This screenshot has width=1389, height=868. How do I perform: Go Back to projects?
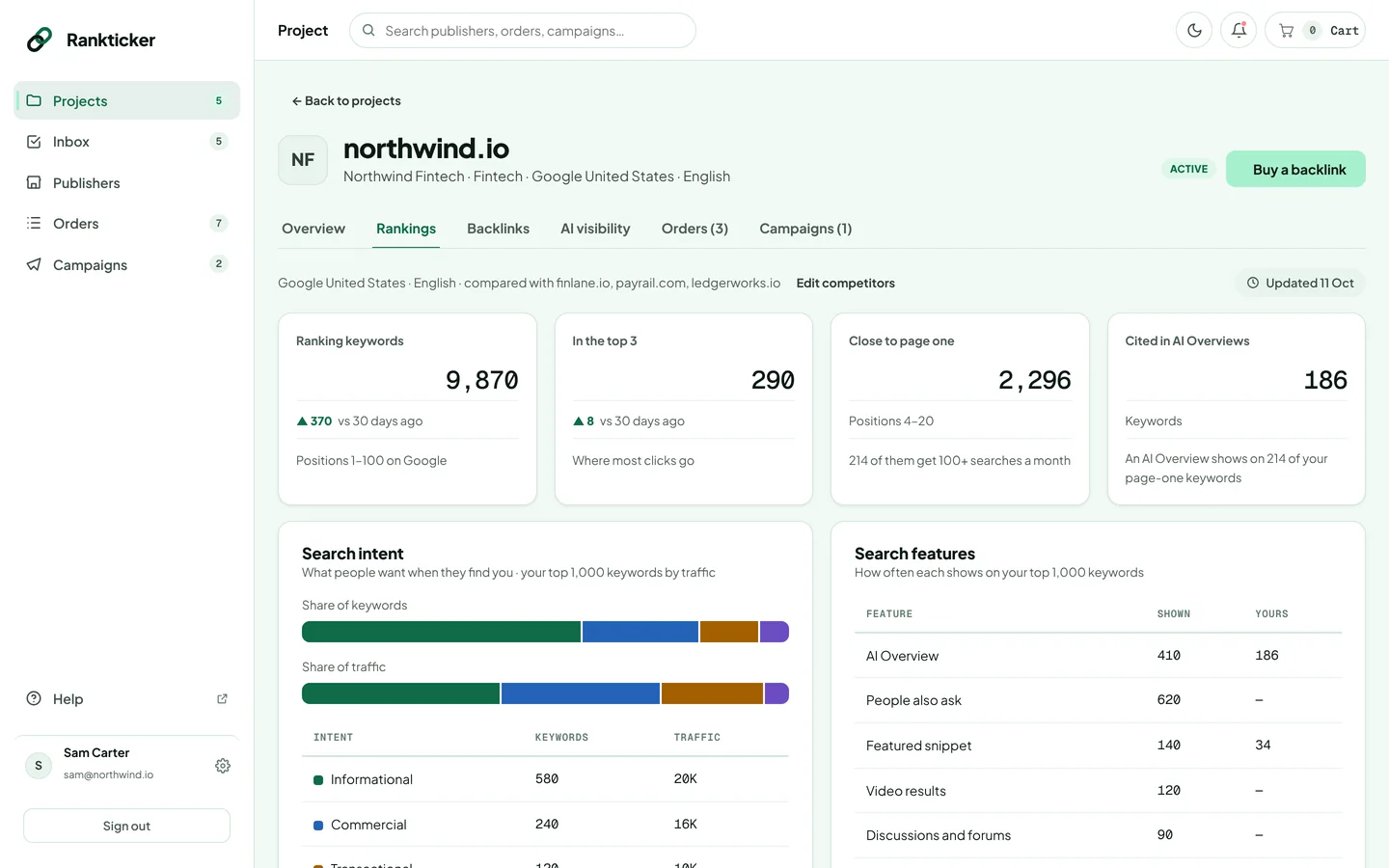pyautogui.click(x=346, y=100)
